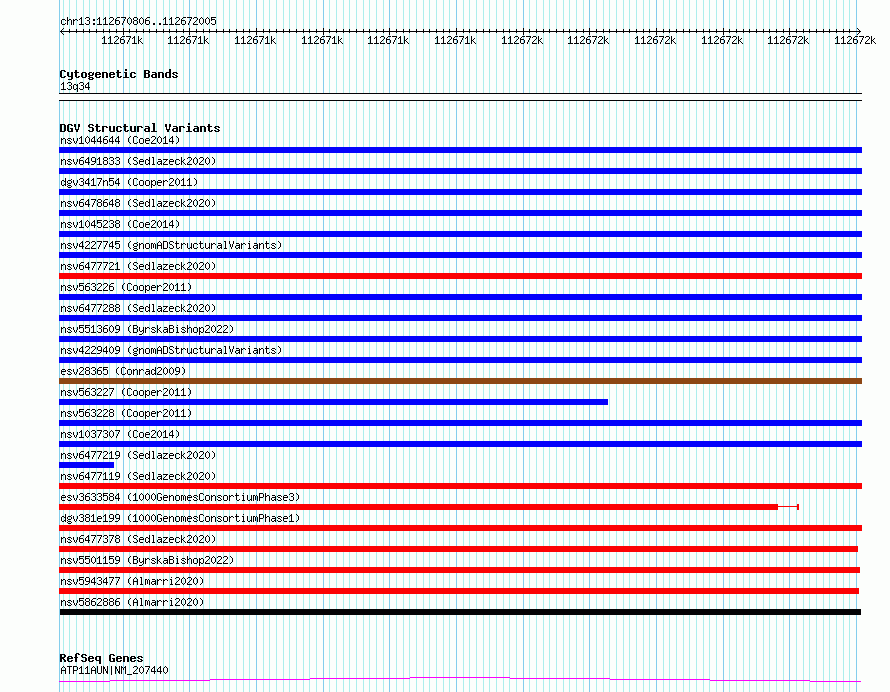The width and height of the screenshot is (890, 692).
Task: Open nsv6477119 (Sedlazeck2020) label
Action: pos(138,476)
